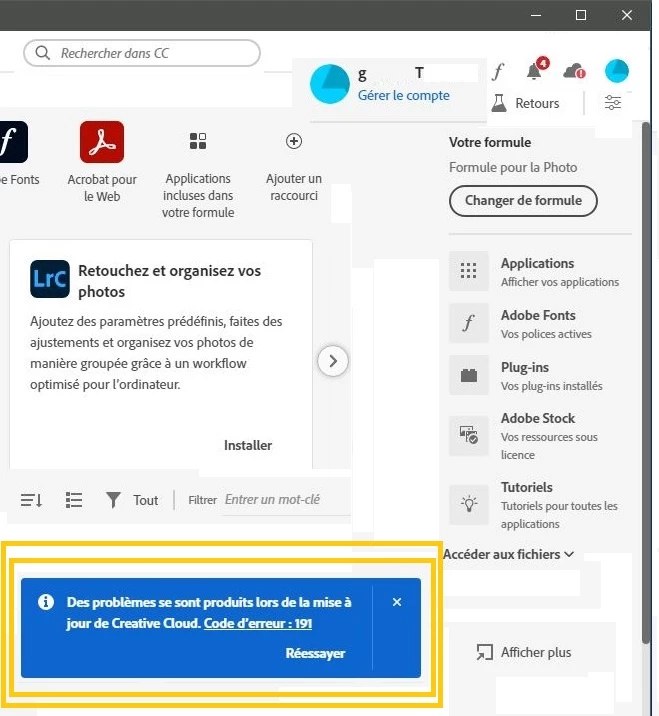Focus the Rechercher dans CC search field
Viewport: 659px width, 716px height.
pos(142,53)
